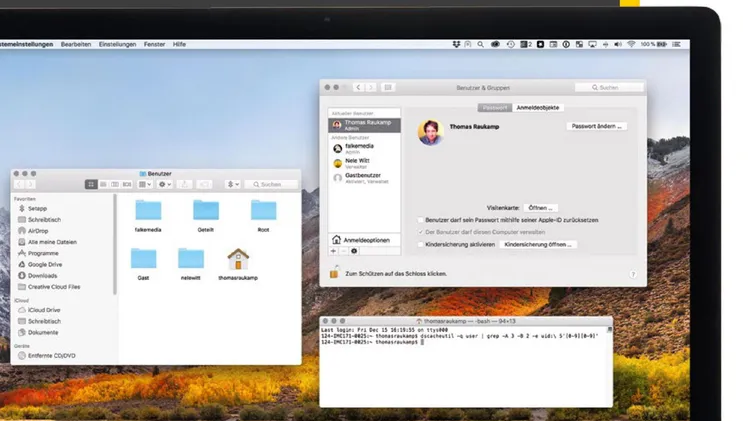Open Dokumente under iCloud in sidebar

43,332
